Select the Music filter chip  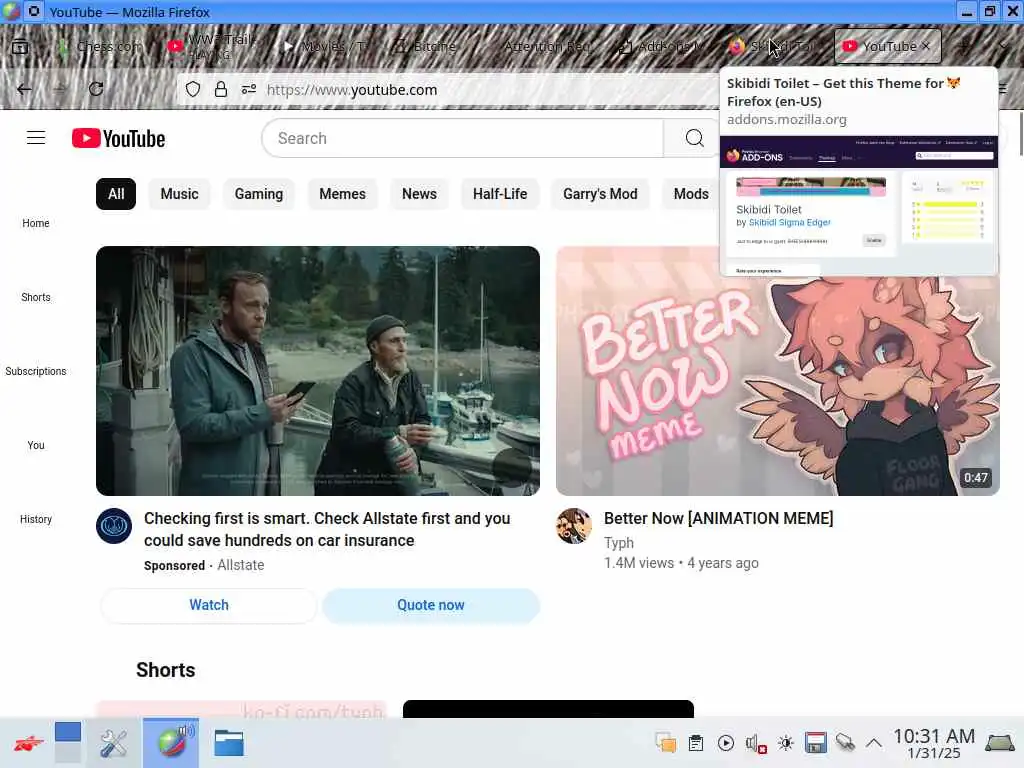pyautogui.click(x=180, y=194)
